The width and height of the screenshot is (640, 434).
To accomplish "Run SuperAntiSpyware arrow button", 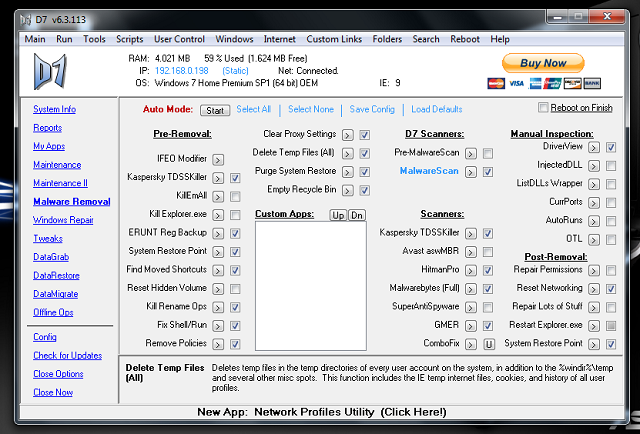I will pyautogui.click(x=471, y=307).
